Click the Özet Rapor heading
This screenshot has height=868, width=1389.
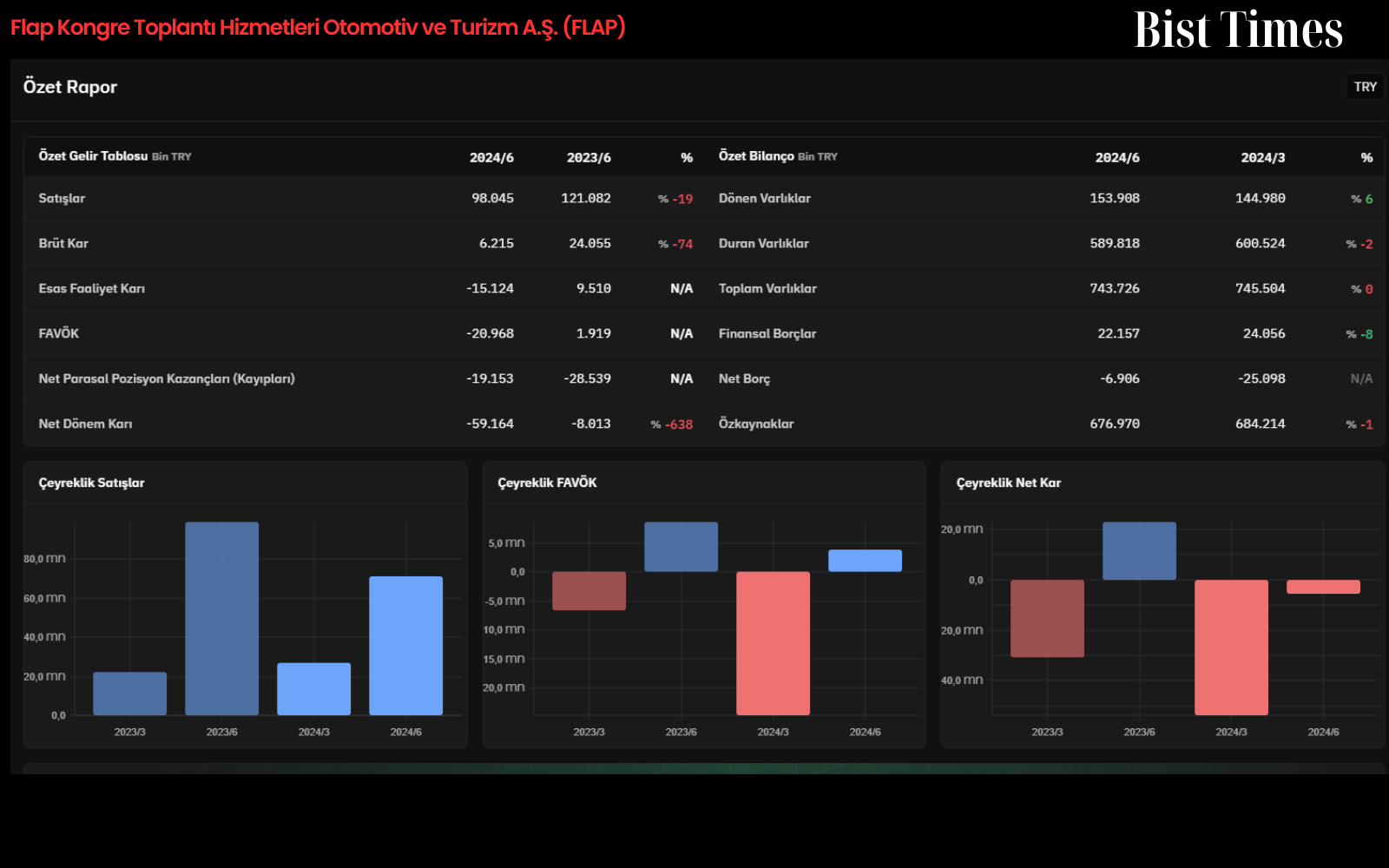(70, 87)
